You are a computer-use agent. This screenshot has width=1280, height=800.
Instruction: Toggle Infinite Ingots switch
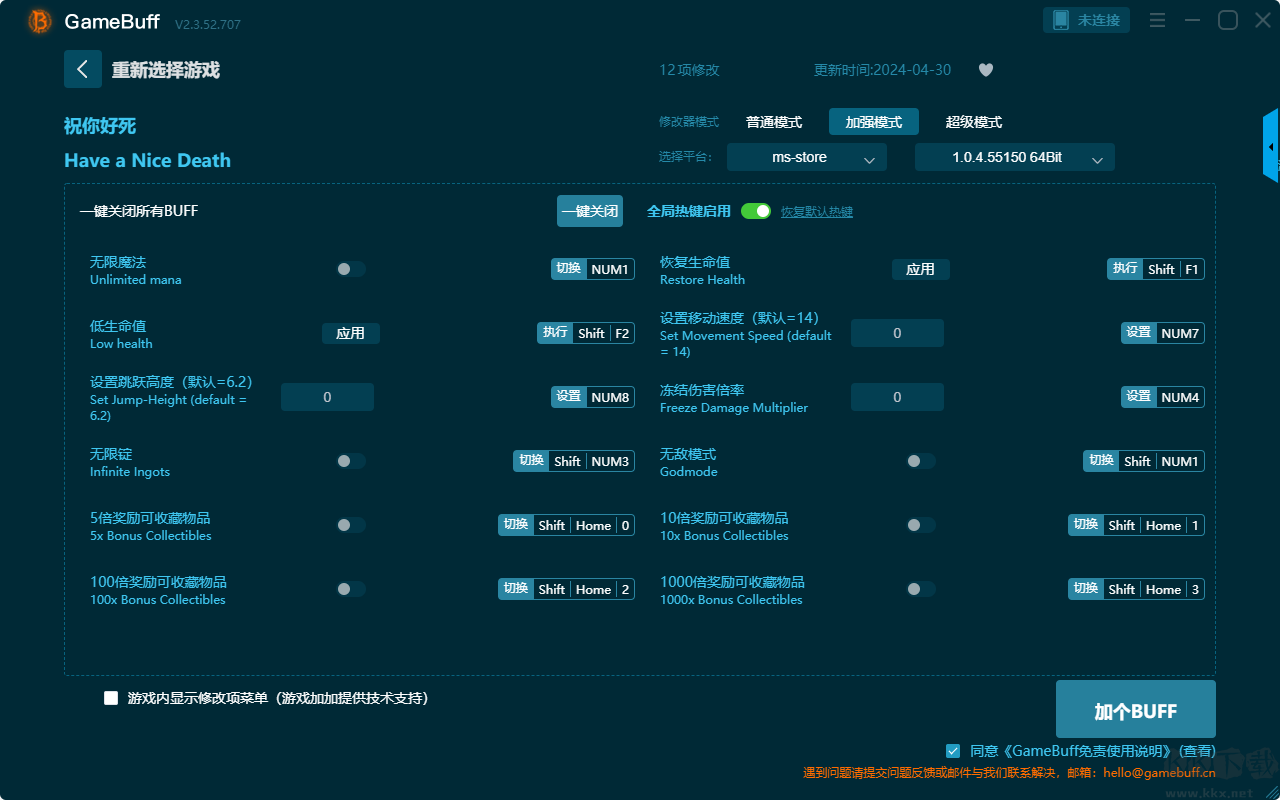click(x=351, y=461)
